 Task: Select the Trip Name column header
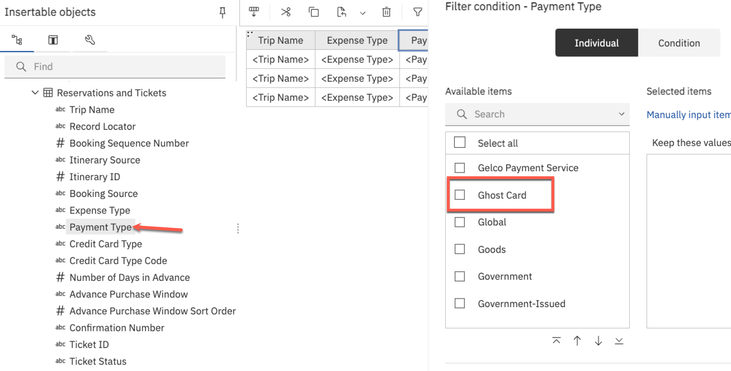point(281,41)
